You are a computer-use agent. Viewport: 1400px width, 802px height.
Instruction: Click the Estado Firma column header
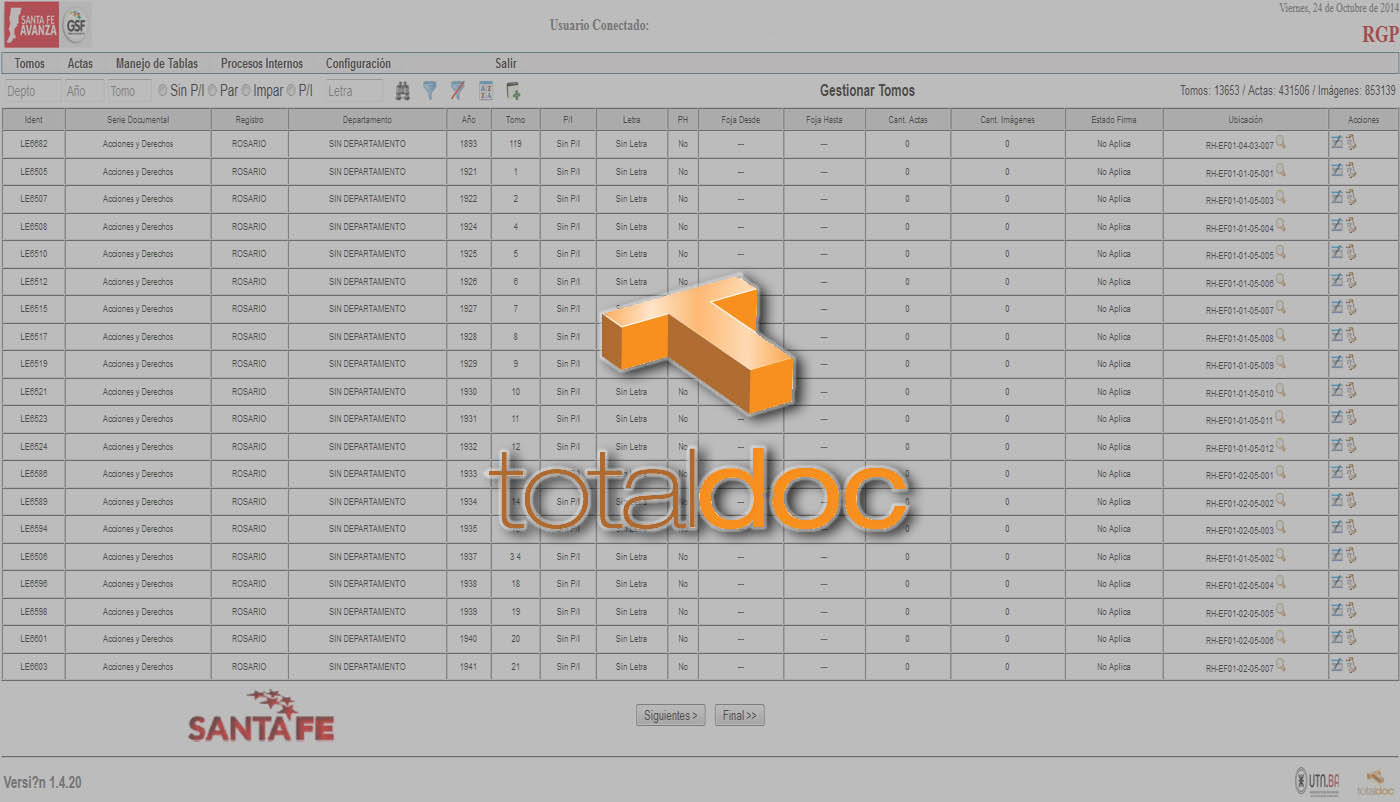1114,119
